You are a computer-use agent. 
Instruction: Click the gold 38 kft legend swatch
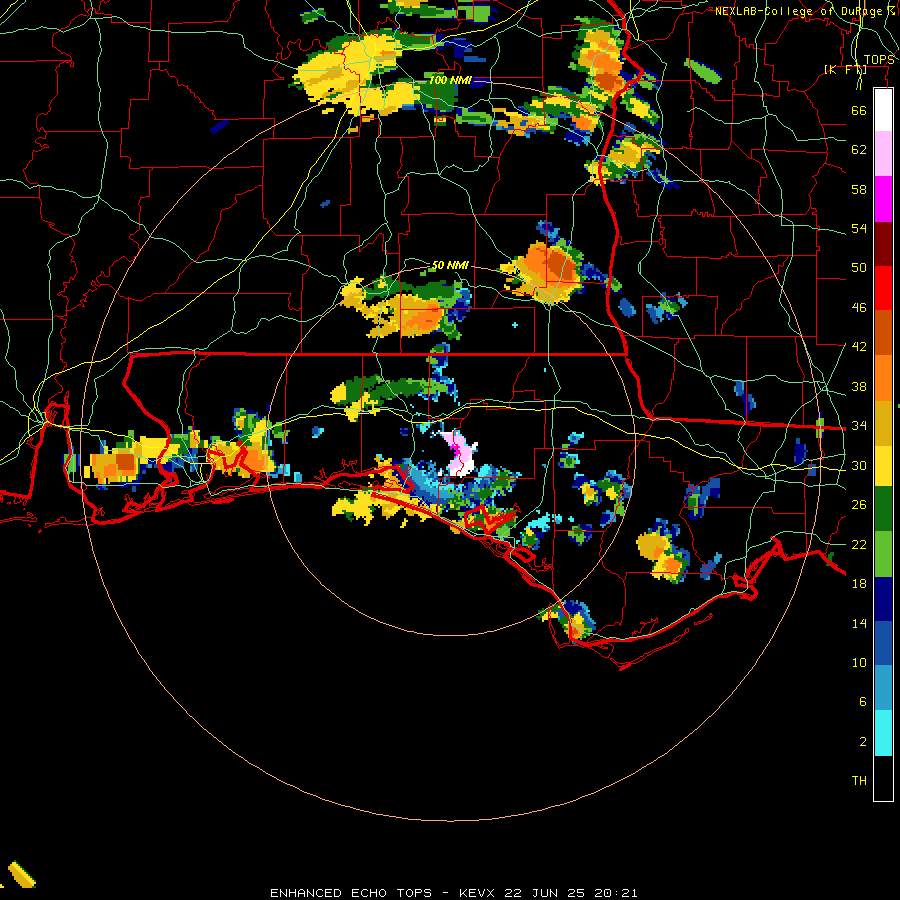pos(883,422)
